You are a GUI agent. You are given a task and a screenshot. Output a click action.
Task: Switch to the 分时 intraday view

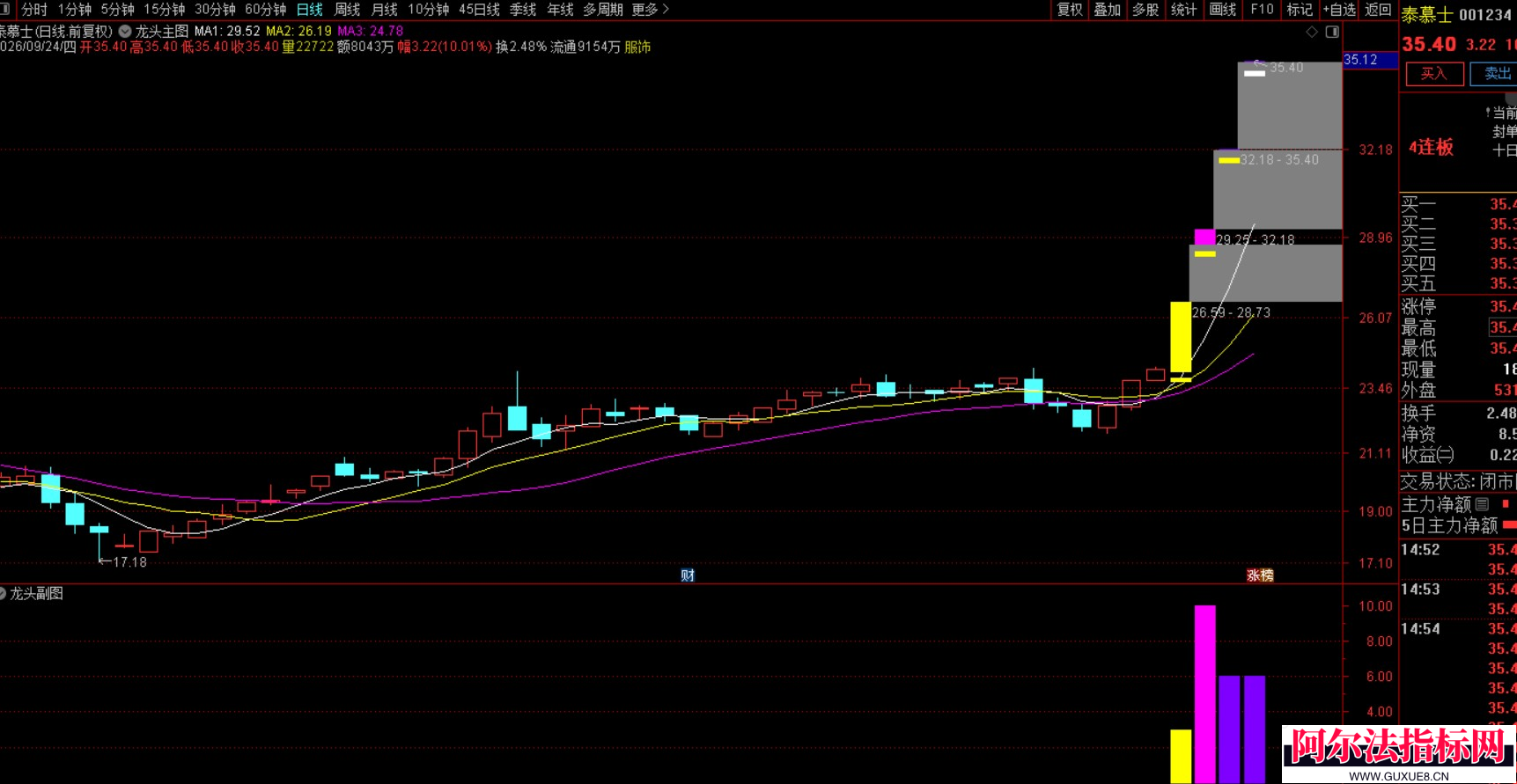34,9
